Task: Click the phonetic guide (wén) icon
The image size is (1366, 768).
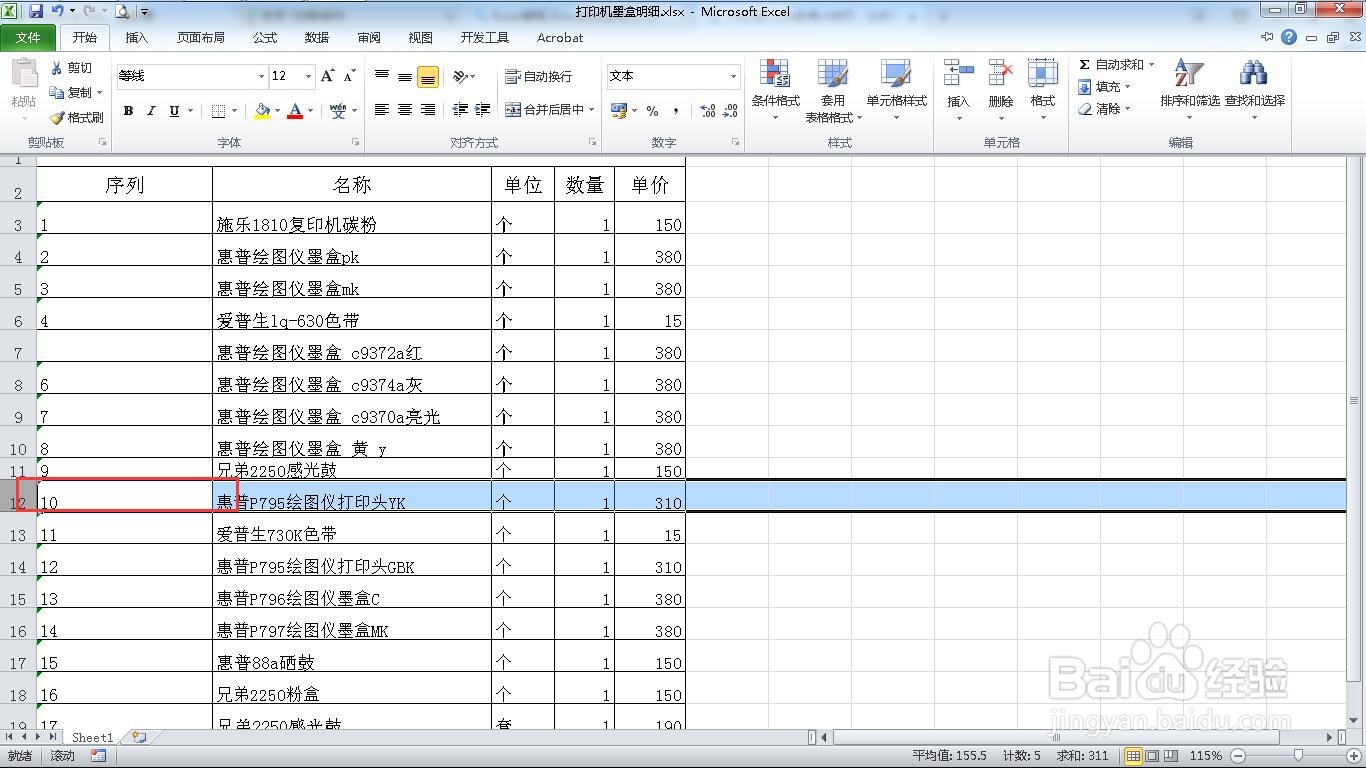Action: (x=338, y=111)
